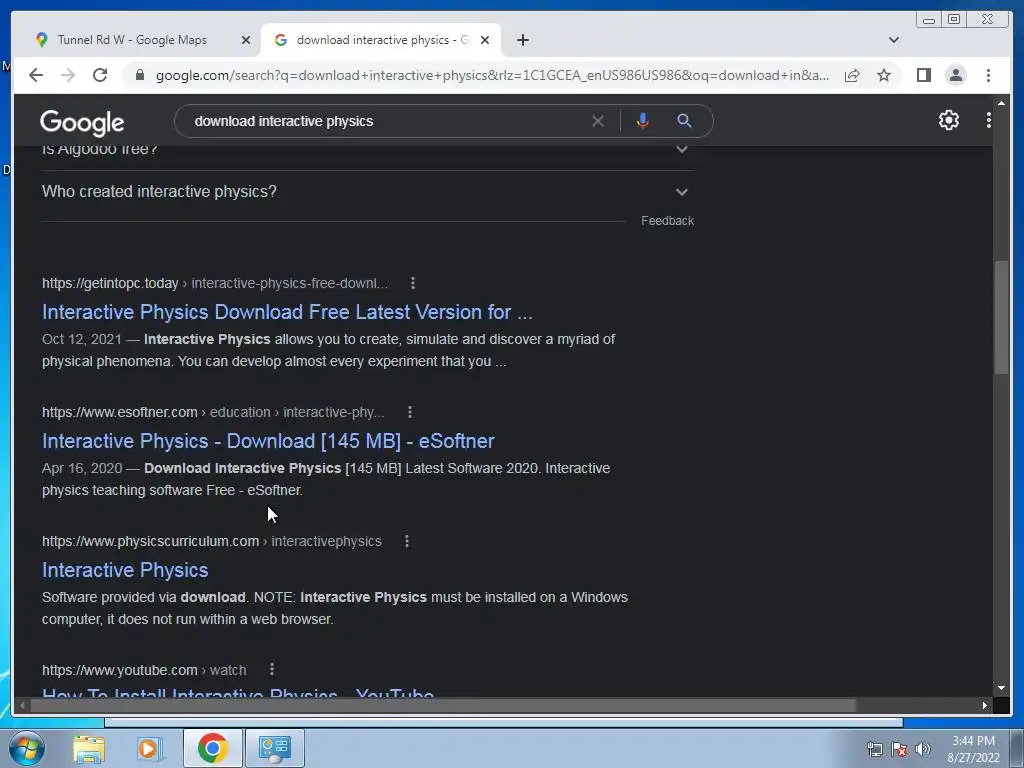Start voice search with the microphone
The width and height of the screenshot is (1024, 768).
[643, 121]
